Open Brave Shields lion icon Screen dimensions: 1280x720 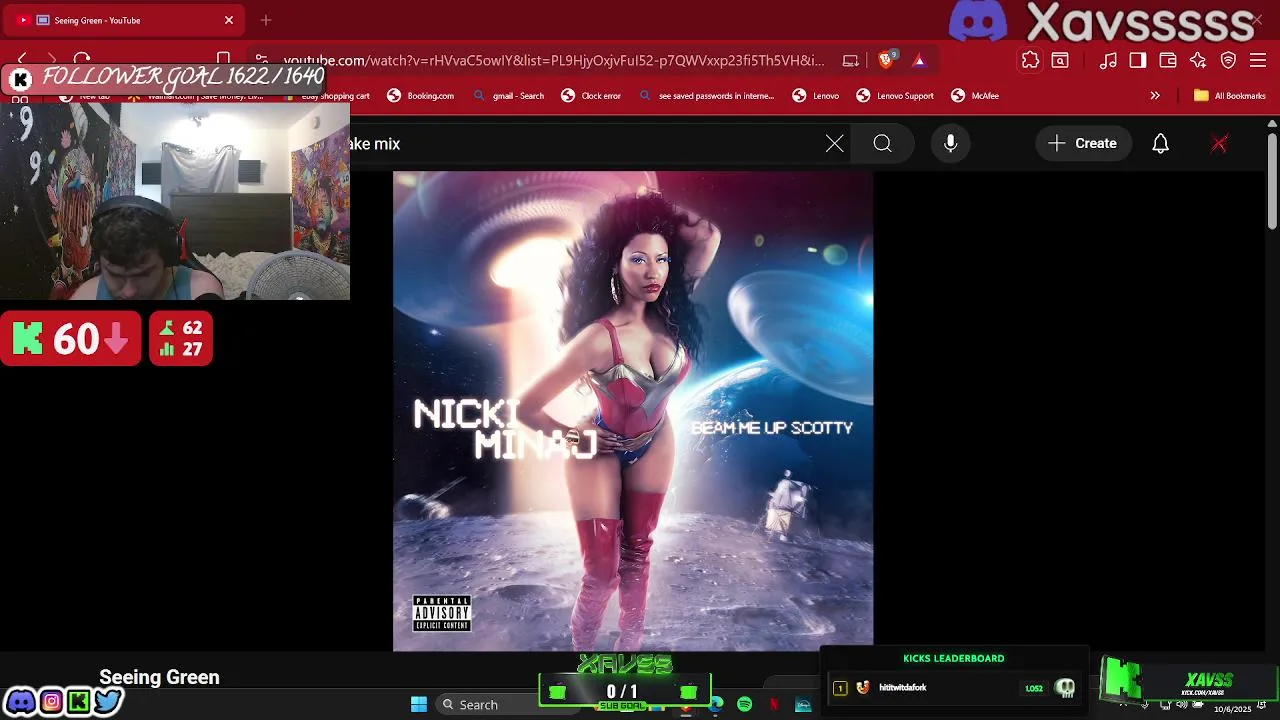[886, 60]
